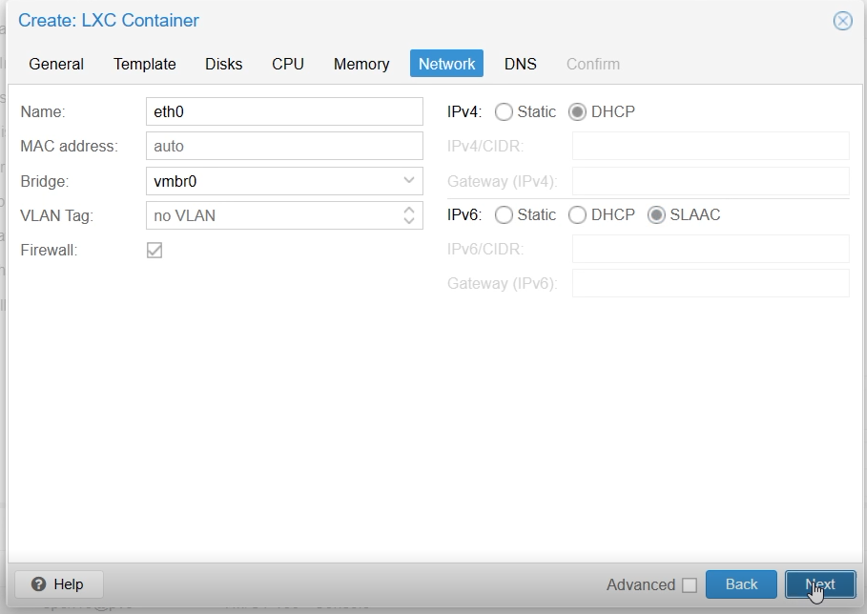867x614 pixels.
Task: Open the Disks tab
Action: pos(223,63)
